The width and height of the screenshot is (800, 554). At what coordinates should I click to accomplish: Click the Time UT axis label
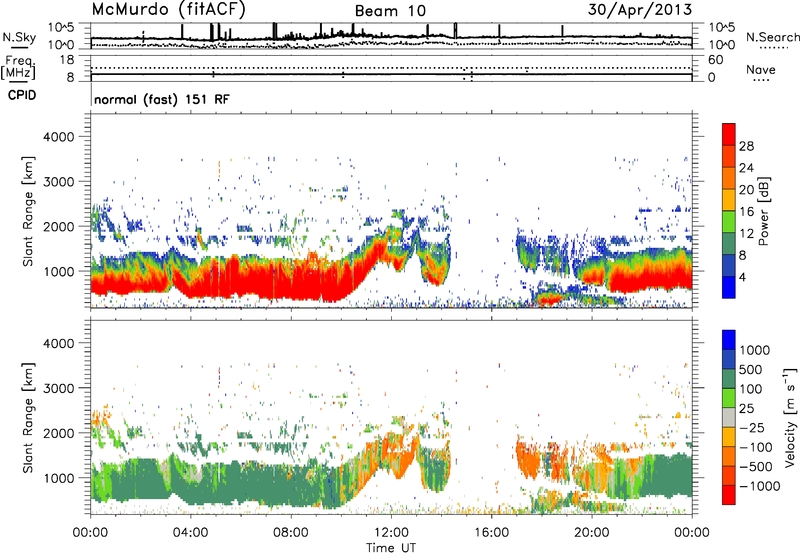click(391, 548)
